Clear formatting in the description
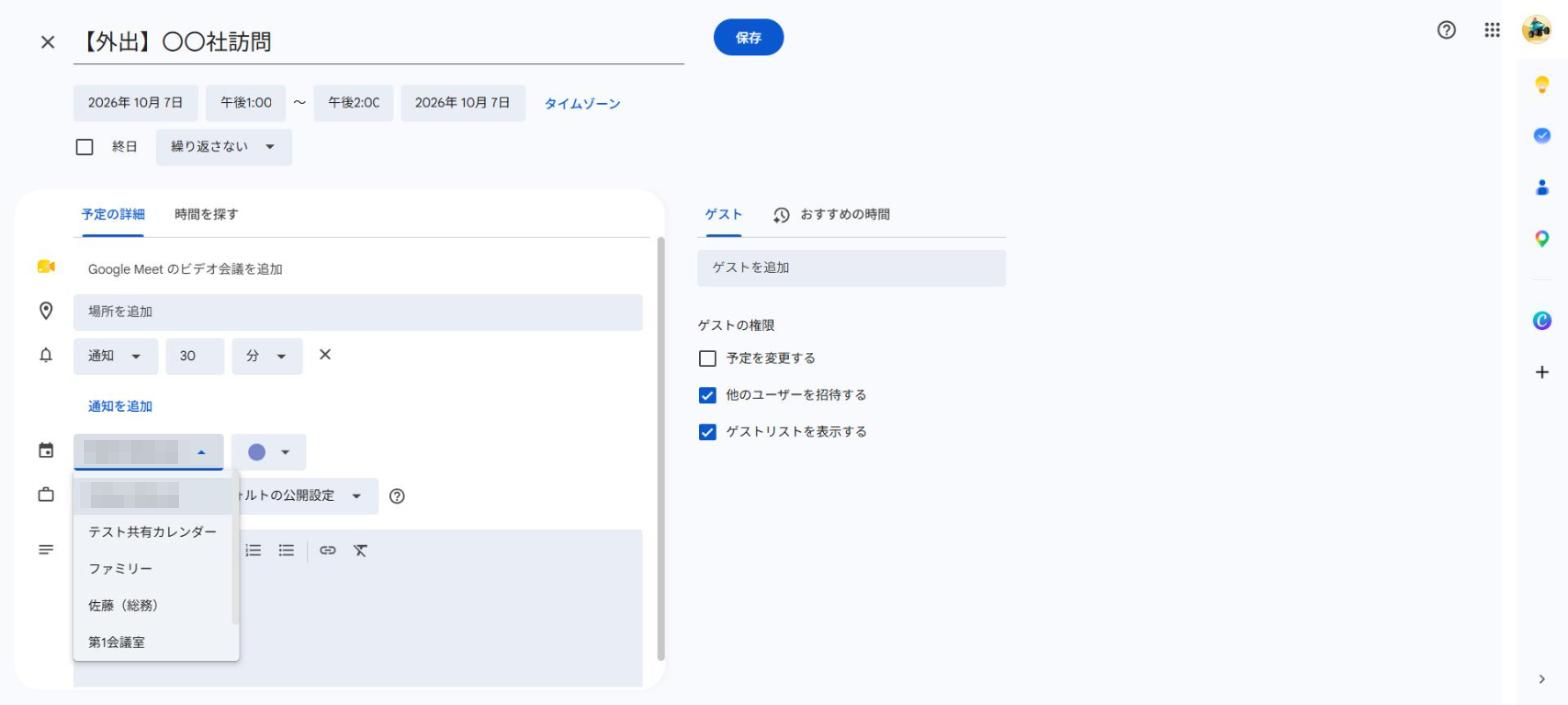 (360, 550)
